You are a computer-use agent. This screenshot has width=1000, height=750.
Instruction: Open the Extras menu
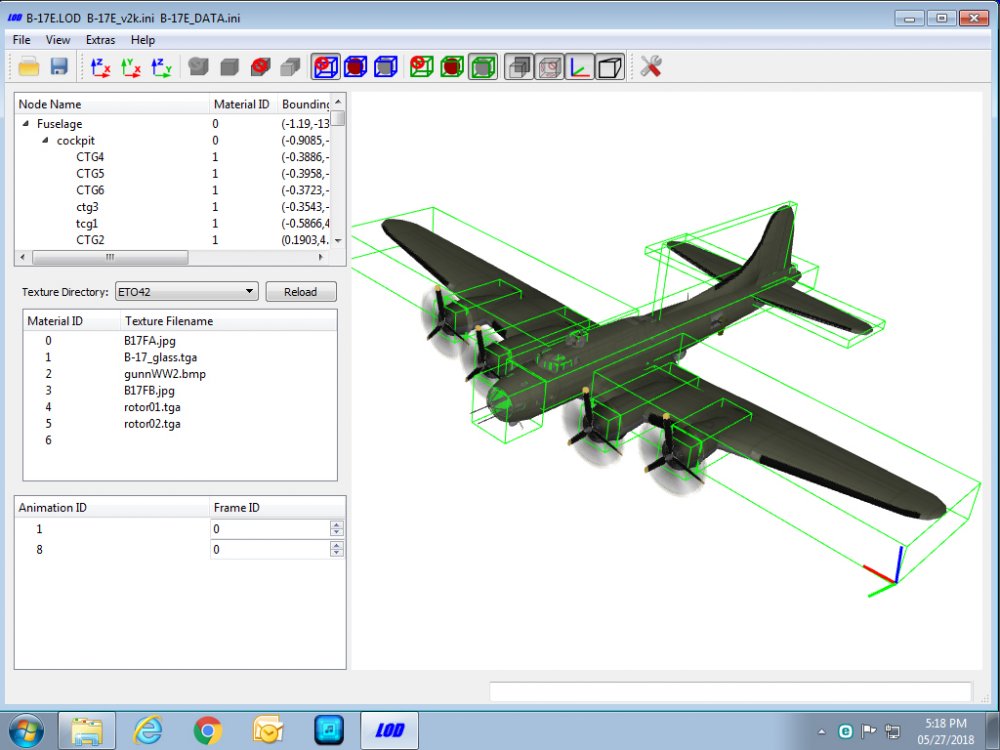pyautogui.click(x=101, y=40)
